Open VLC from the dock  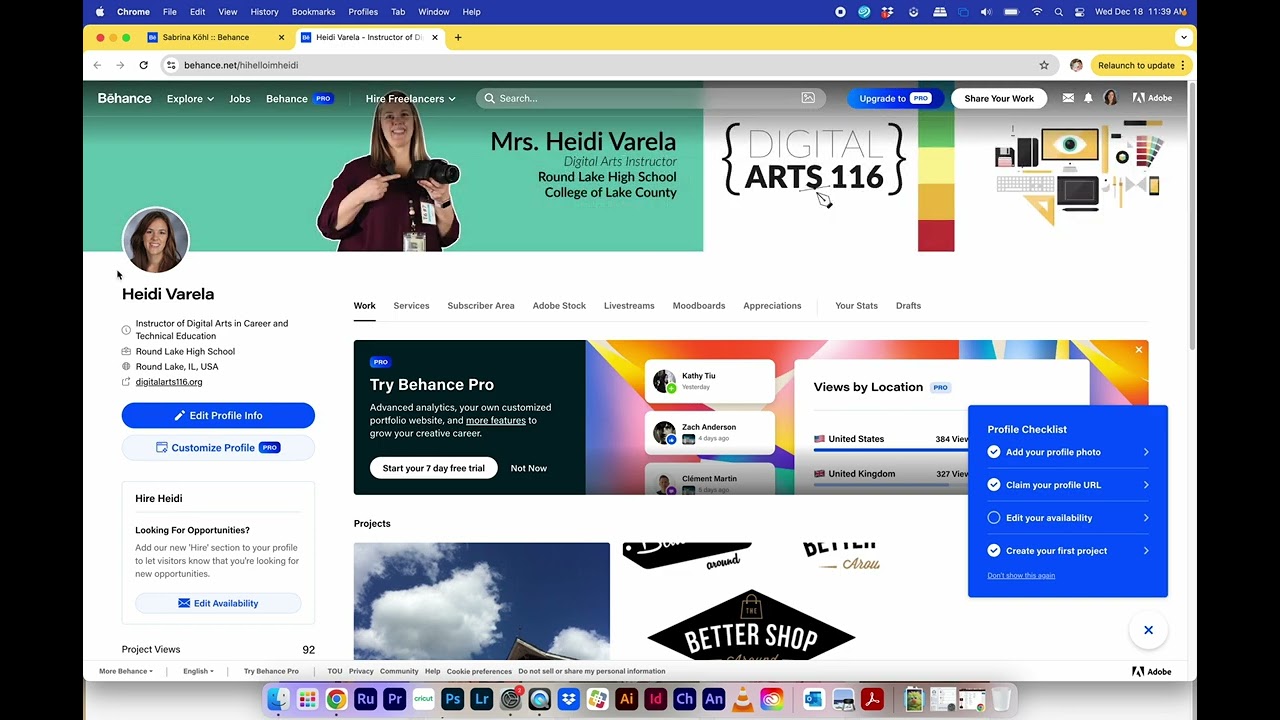743,699
